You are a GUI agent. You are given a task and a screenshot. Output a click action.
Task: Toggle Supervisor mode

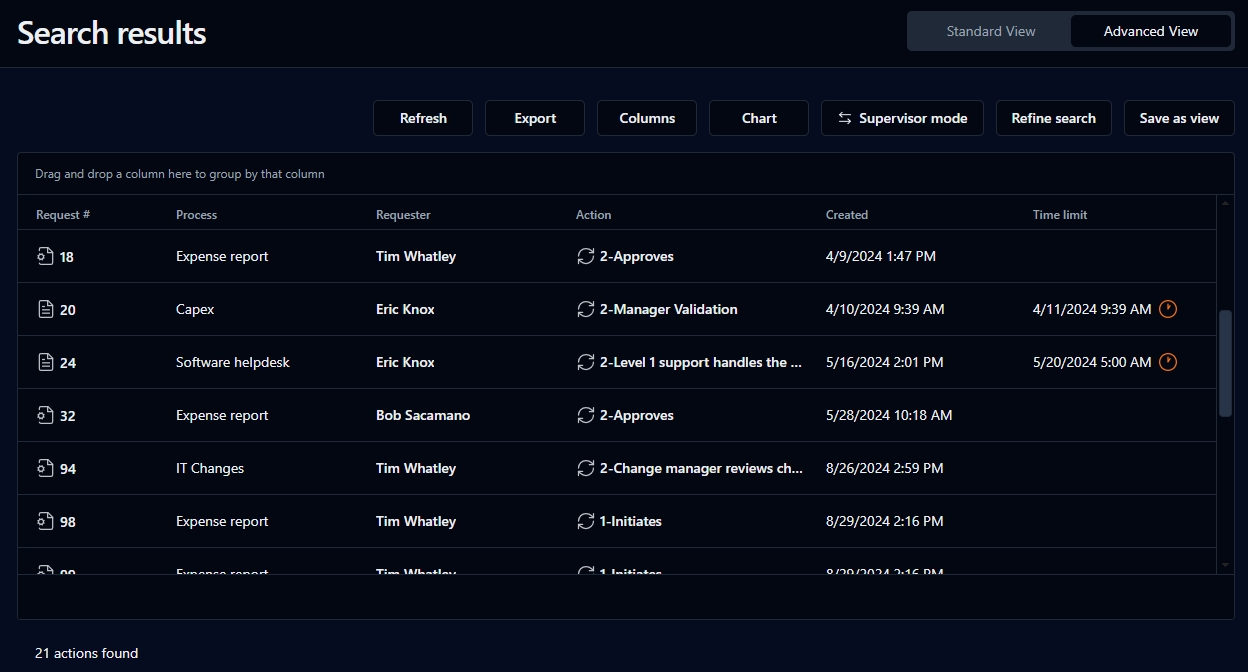click(902, 118)
